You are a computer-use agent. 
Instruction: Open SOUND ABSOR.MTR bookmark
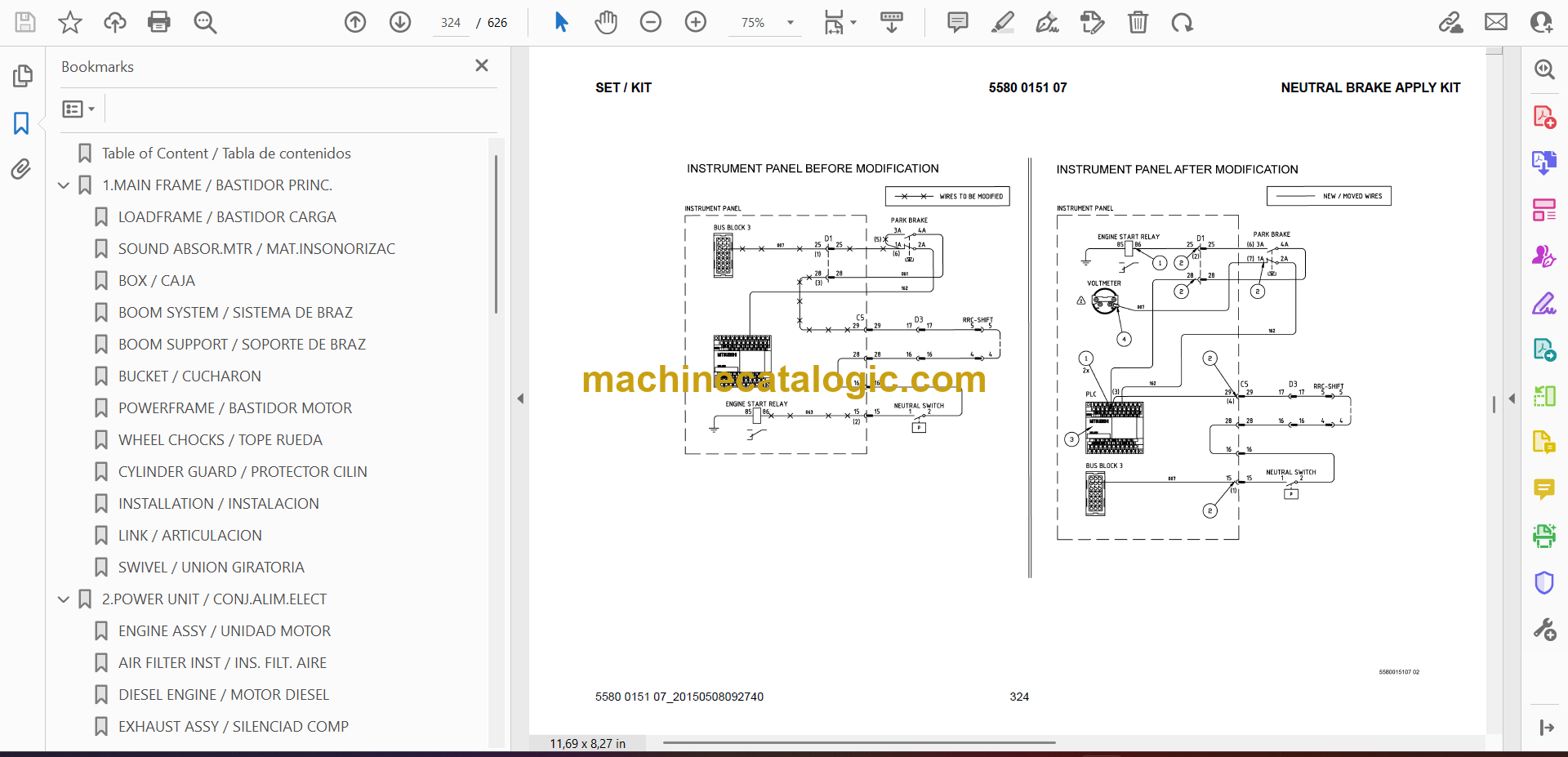256,249
